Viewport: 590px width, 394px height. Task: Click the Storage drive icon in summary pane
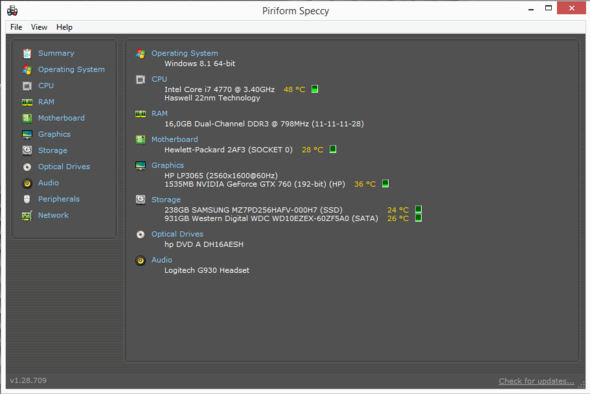click(141, 200)
